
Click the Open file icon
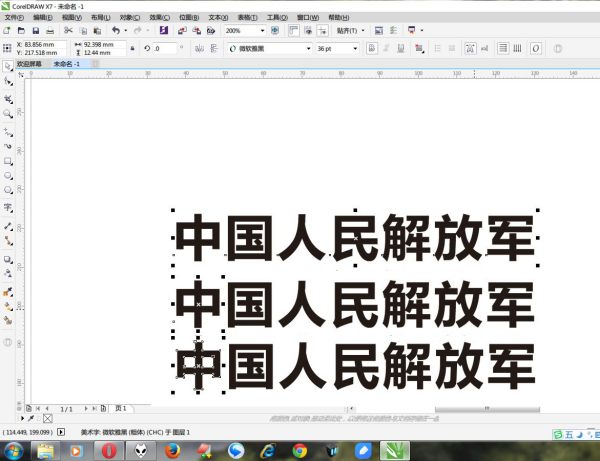point(21,30)
